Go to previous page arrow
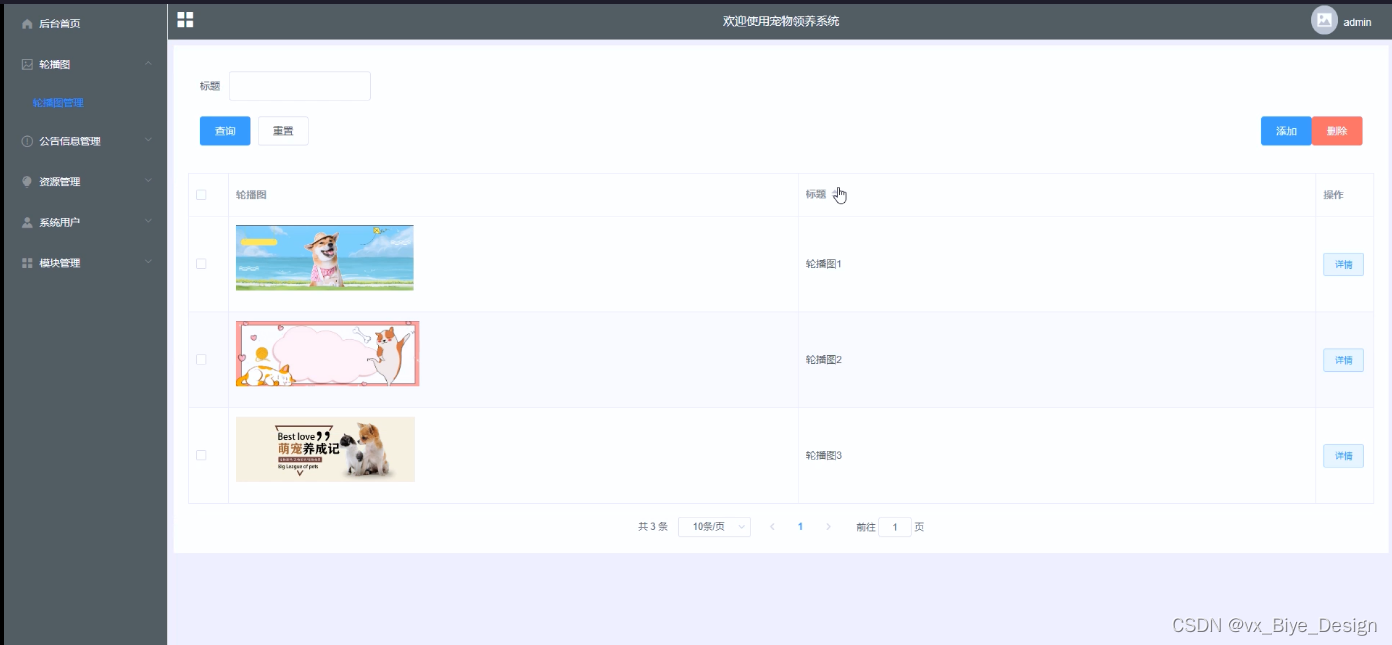This screenshot has height=645, width=1392. [x=772, y=527]
